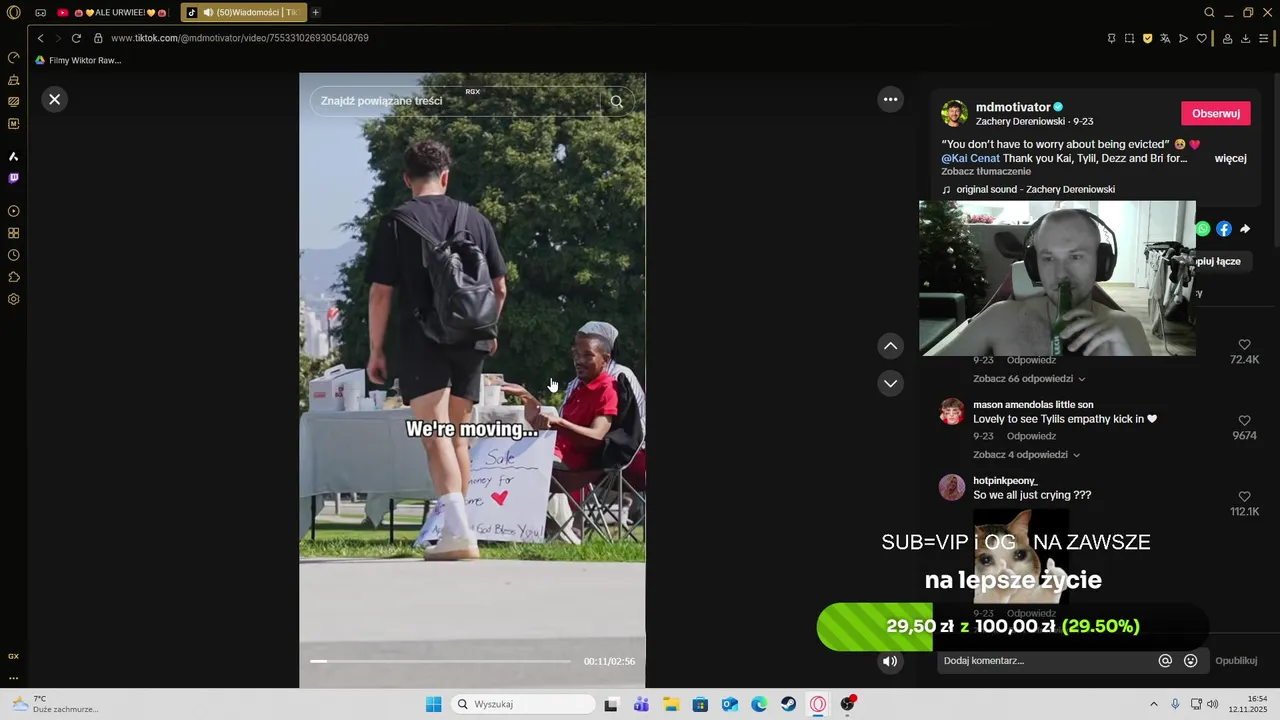Expand Zobacz 66 odpowiedzi replies

(x=1029, y=379)
